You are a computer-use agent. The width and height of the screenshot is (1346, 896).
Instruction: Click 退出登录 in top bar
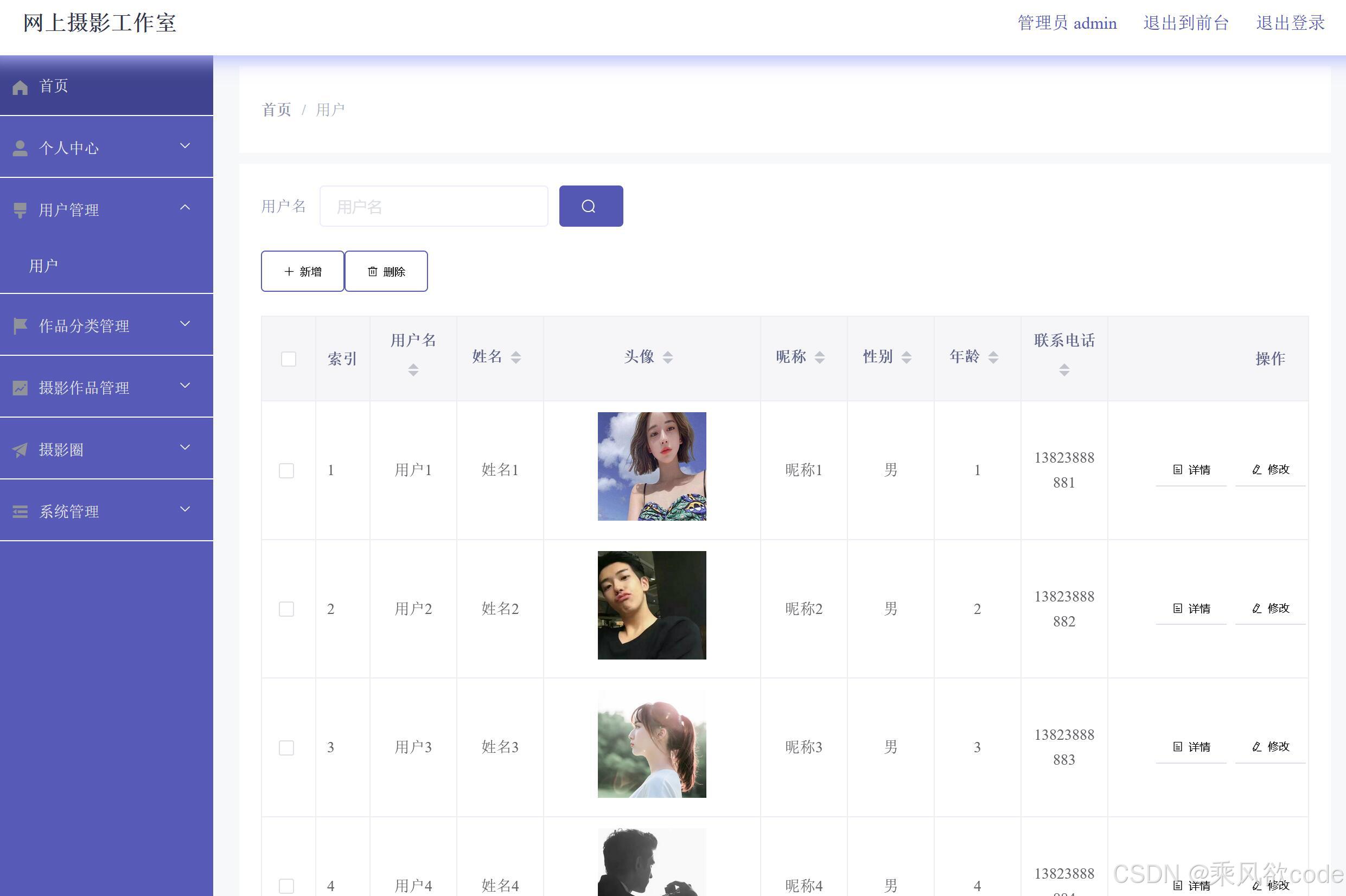point(1290,23)
